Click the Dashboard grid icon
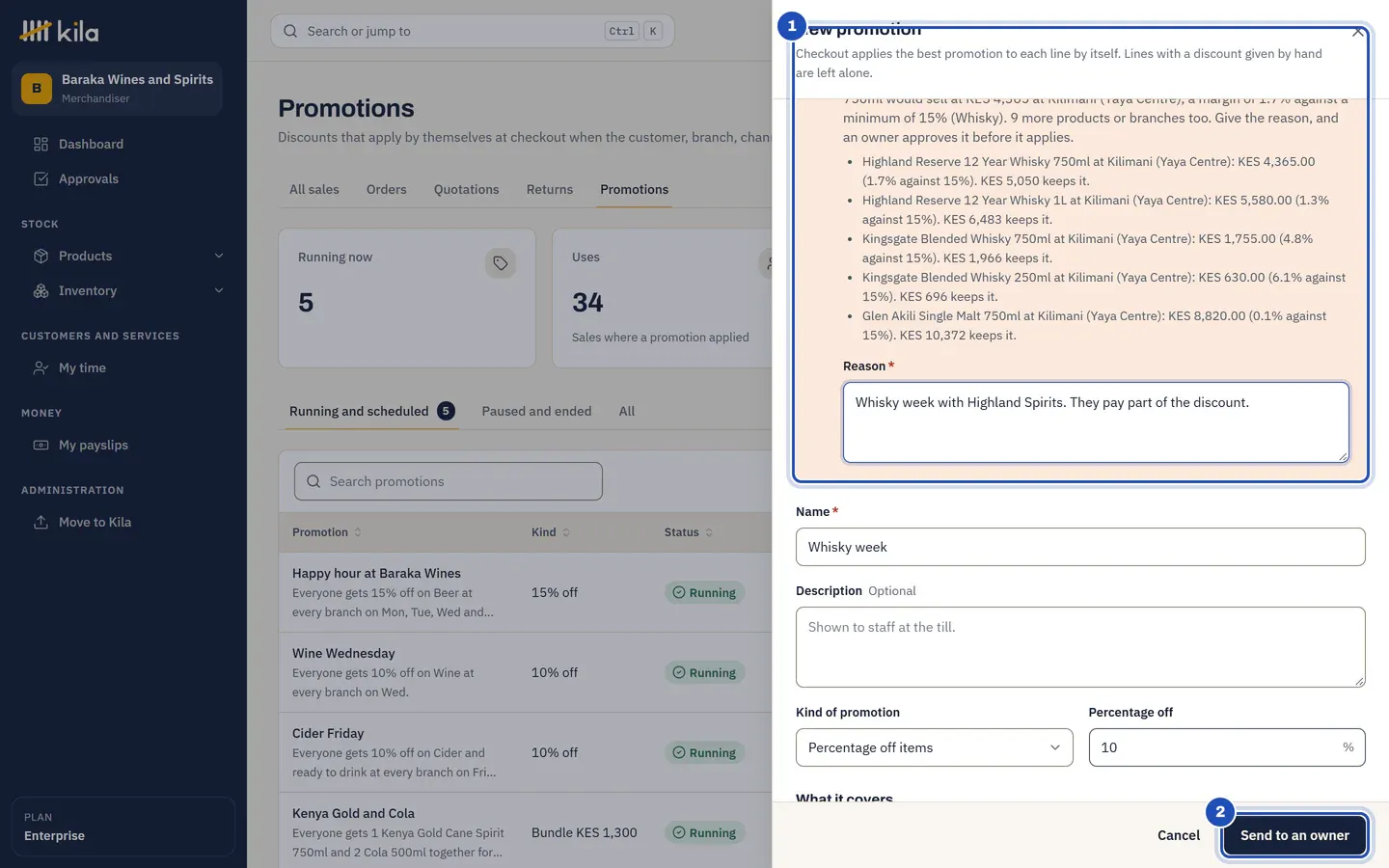Screen dimensions: 1389x868 [41, 144]
